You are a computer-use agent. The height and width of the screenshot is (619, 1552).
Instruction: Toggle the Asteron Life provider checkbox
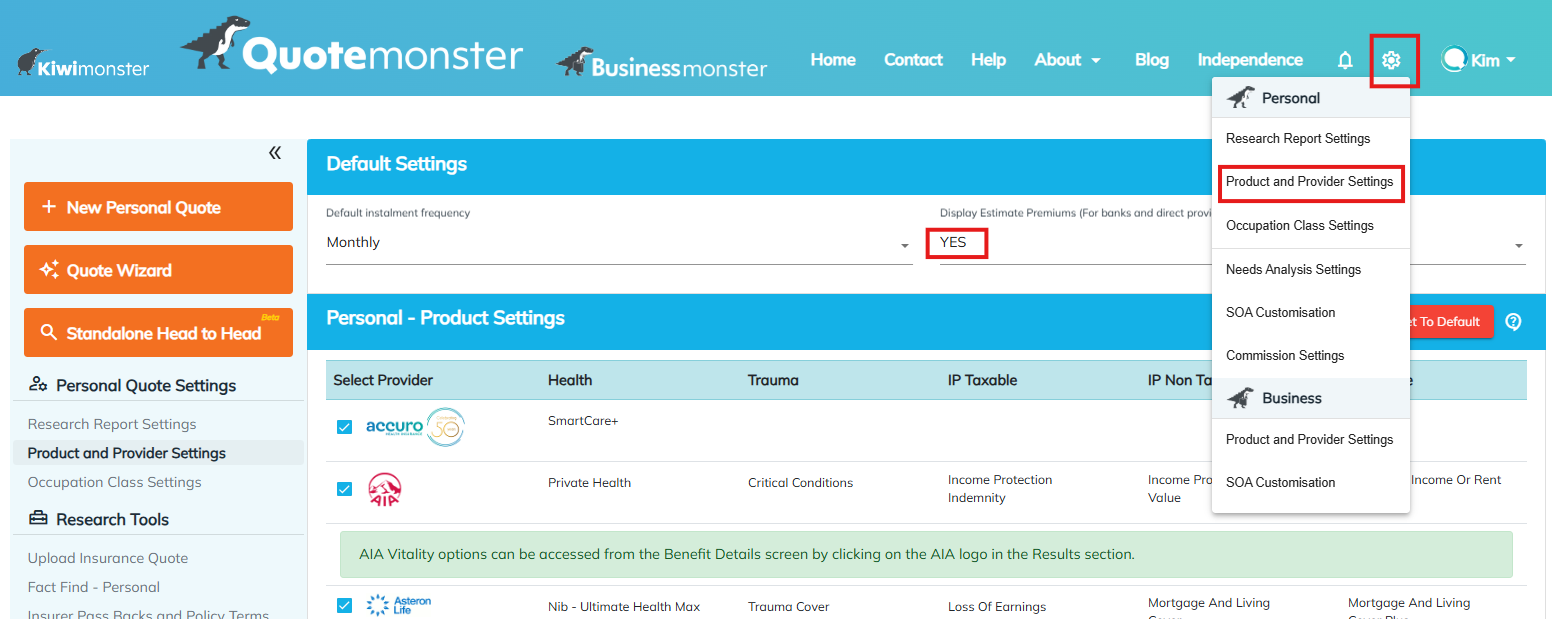(x=345, y=605)
